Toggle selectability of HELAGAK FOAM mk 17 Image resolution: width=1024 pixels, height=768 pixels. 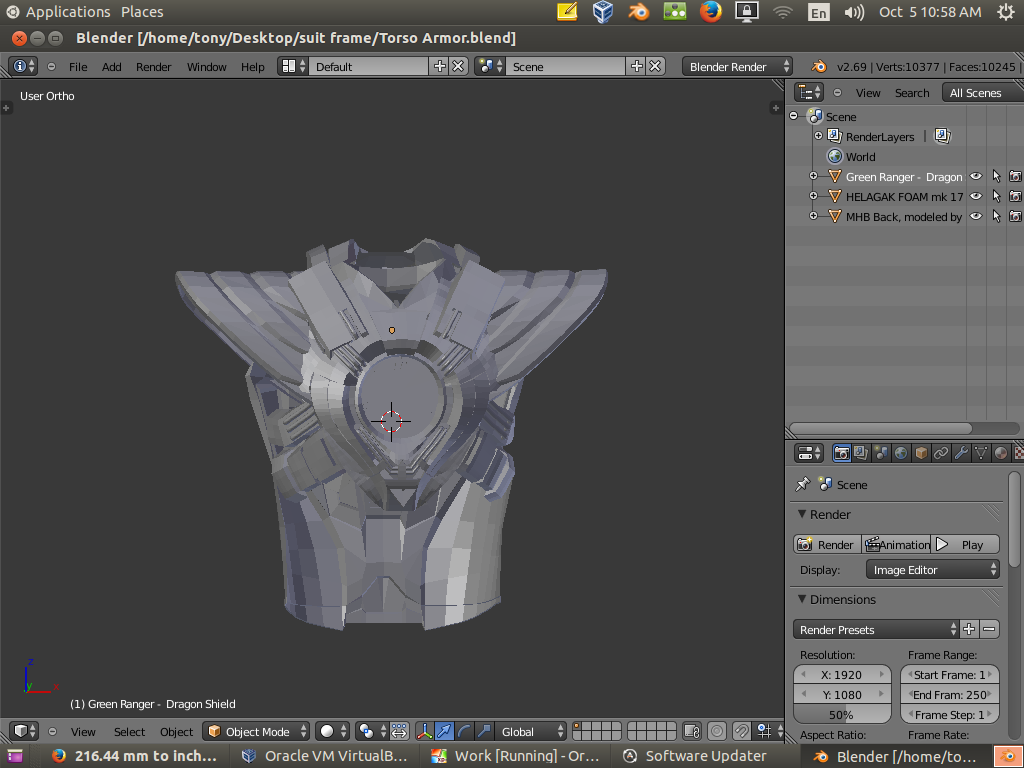[996, 196]
